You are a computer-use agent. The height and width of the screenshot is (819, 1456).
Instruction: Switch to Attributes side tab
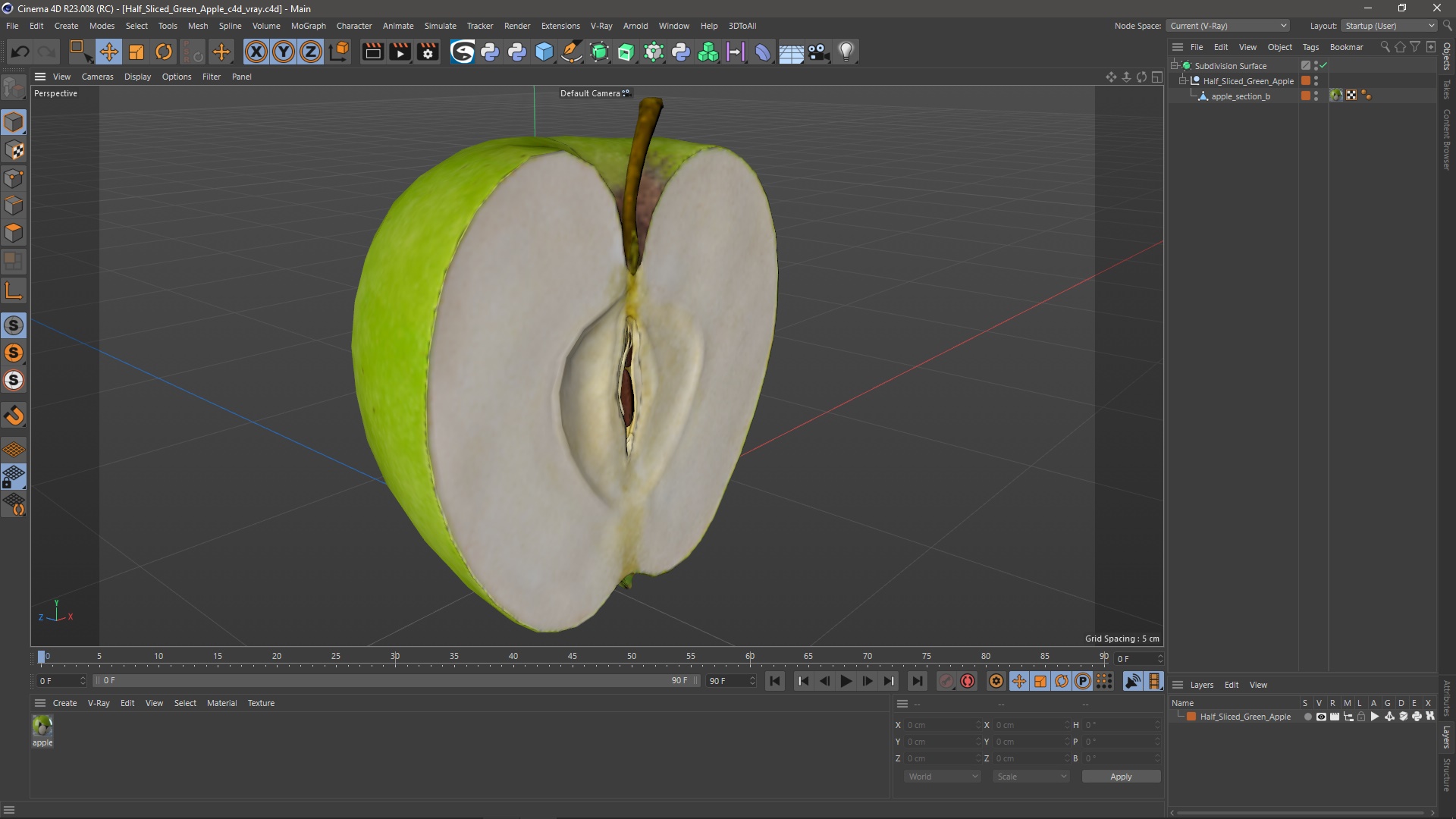pyautogui.click(x=1447, y=698)
